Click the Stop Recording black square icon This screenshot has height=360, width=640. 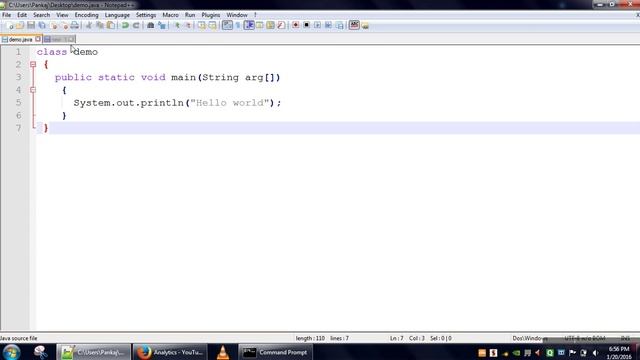pos(306,25)
